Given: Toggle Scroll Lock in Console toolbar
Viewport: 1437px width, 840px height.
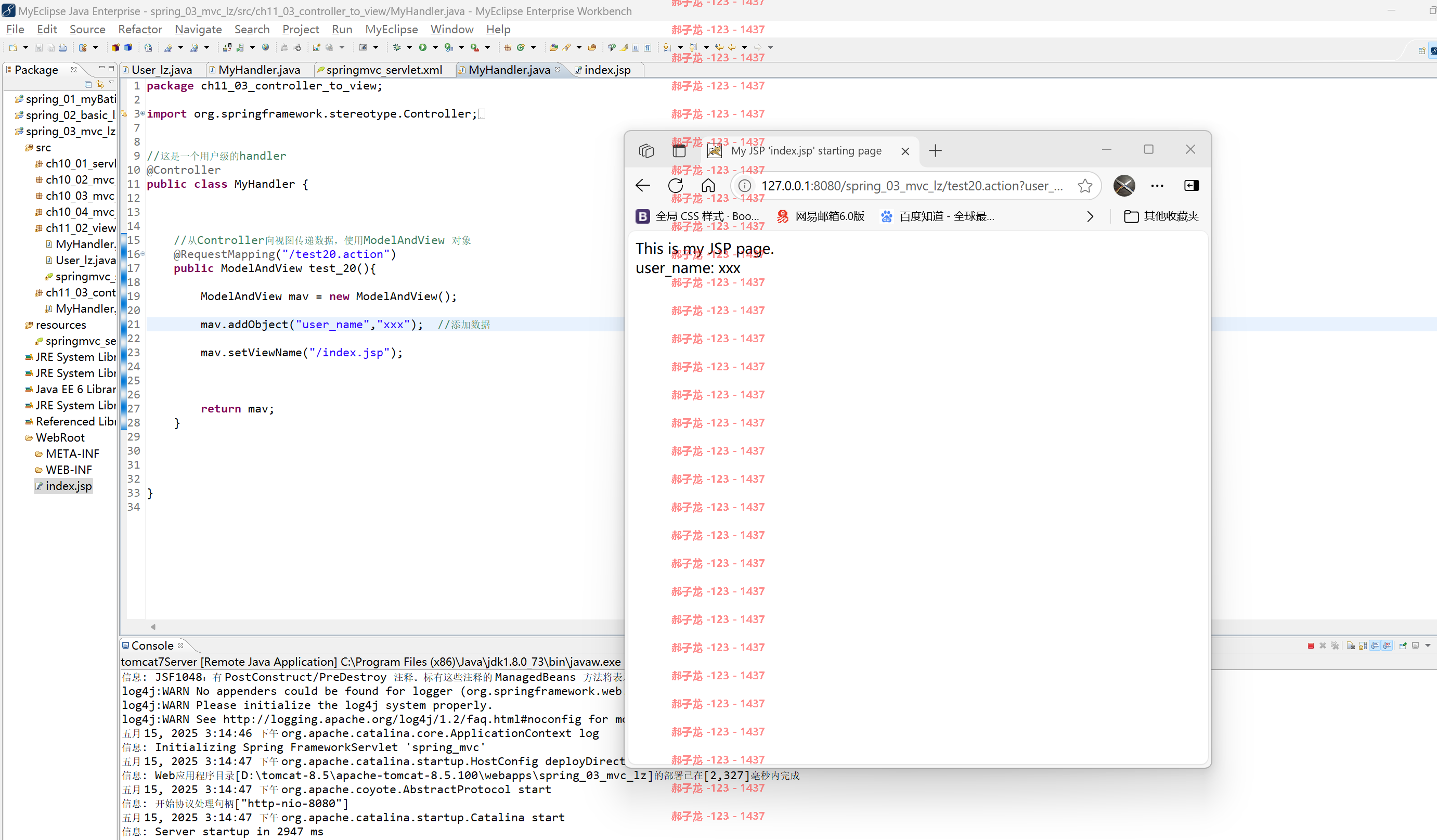Looking at the screenshot, I should 1363,645.
